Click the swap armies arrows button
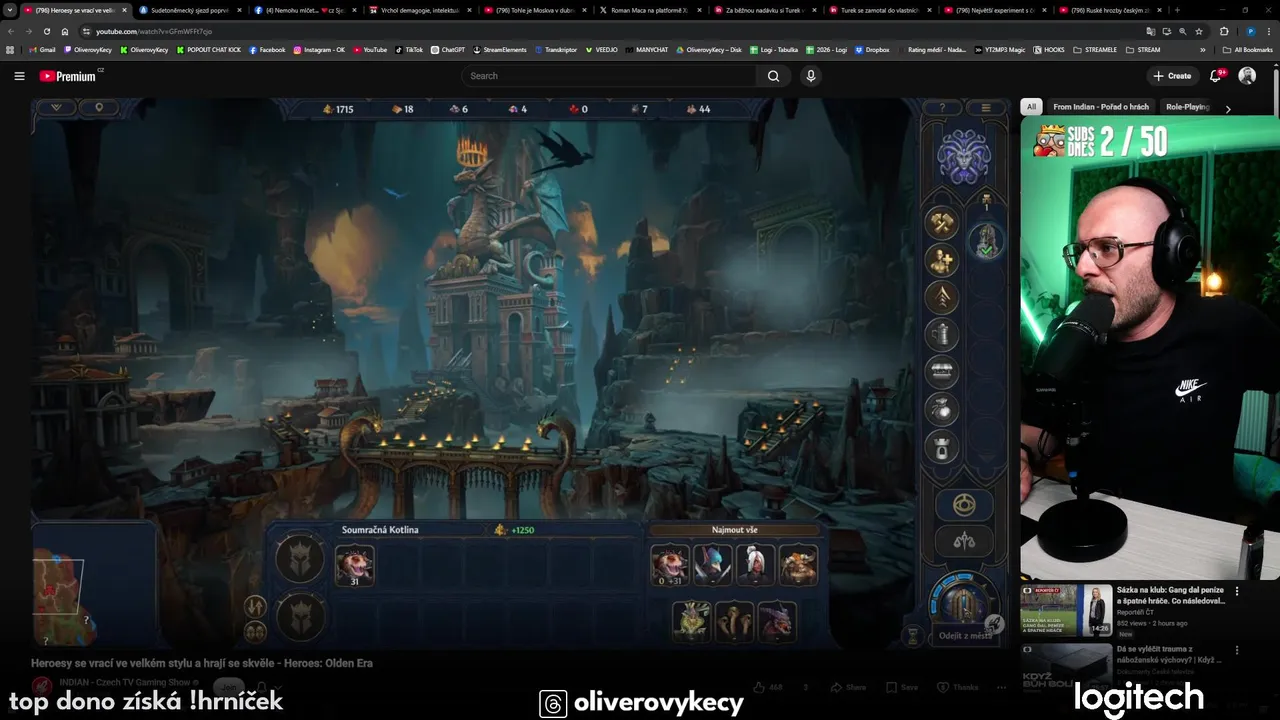The image size is (1280, 720). 255,606
